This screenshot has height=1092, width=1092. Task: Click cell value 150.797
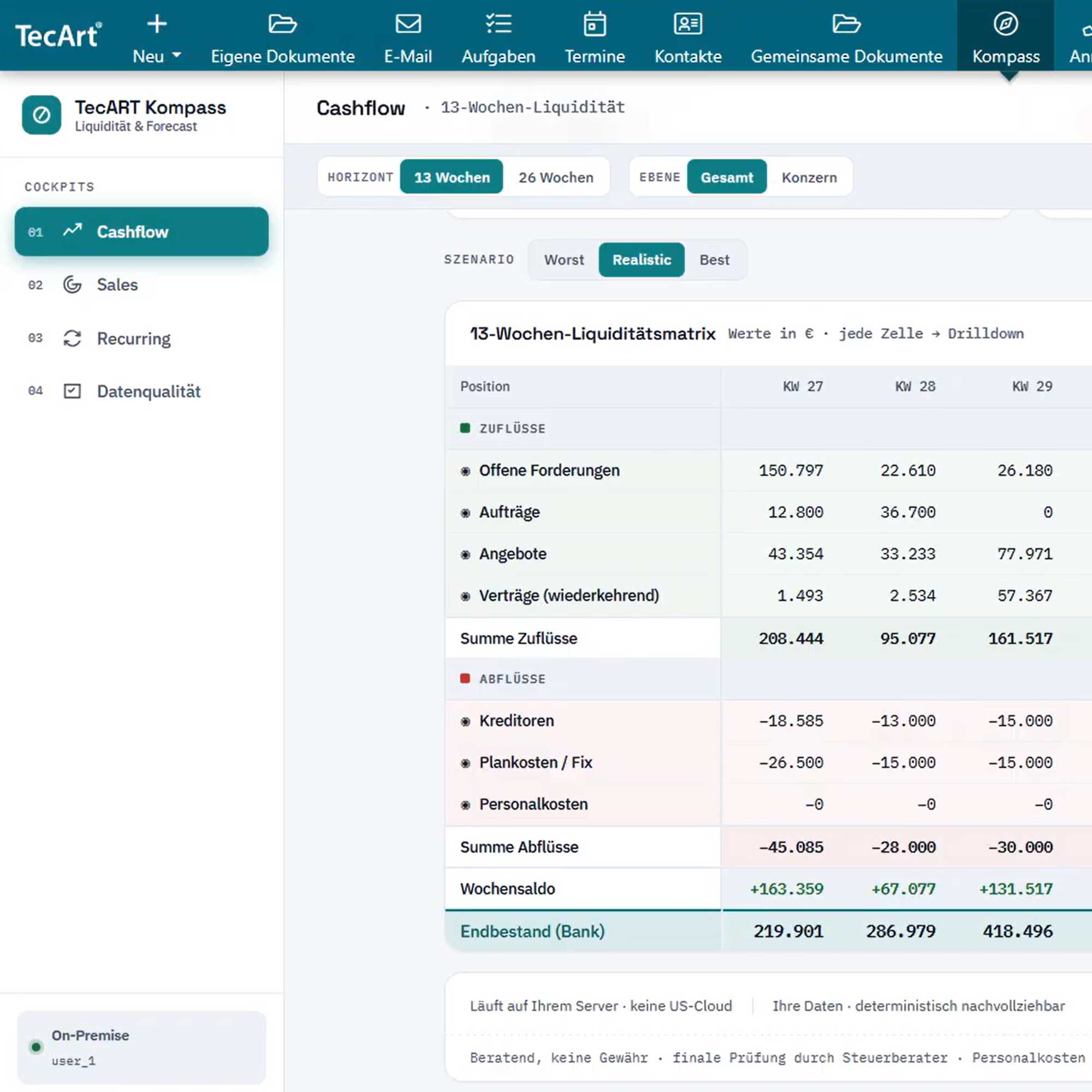791,470
